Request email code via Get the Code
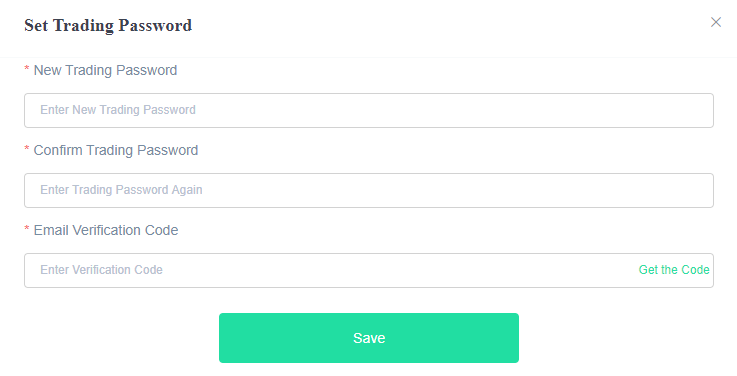The width and height of the screenshot is (737, 376). (x=674, y=270)
